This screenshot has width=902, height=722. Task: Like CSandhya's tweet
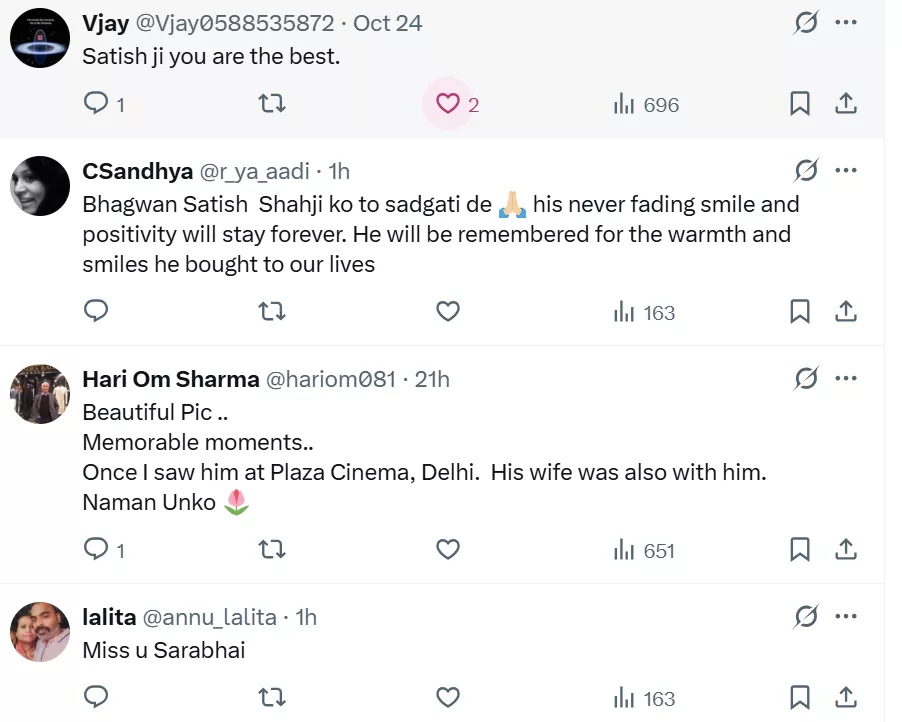pos(448,312)
